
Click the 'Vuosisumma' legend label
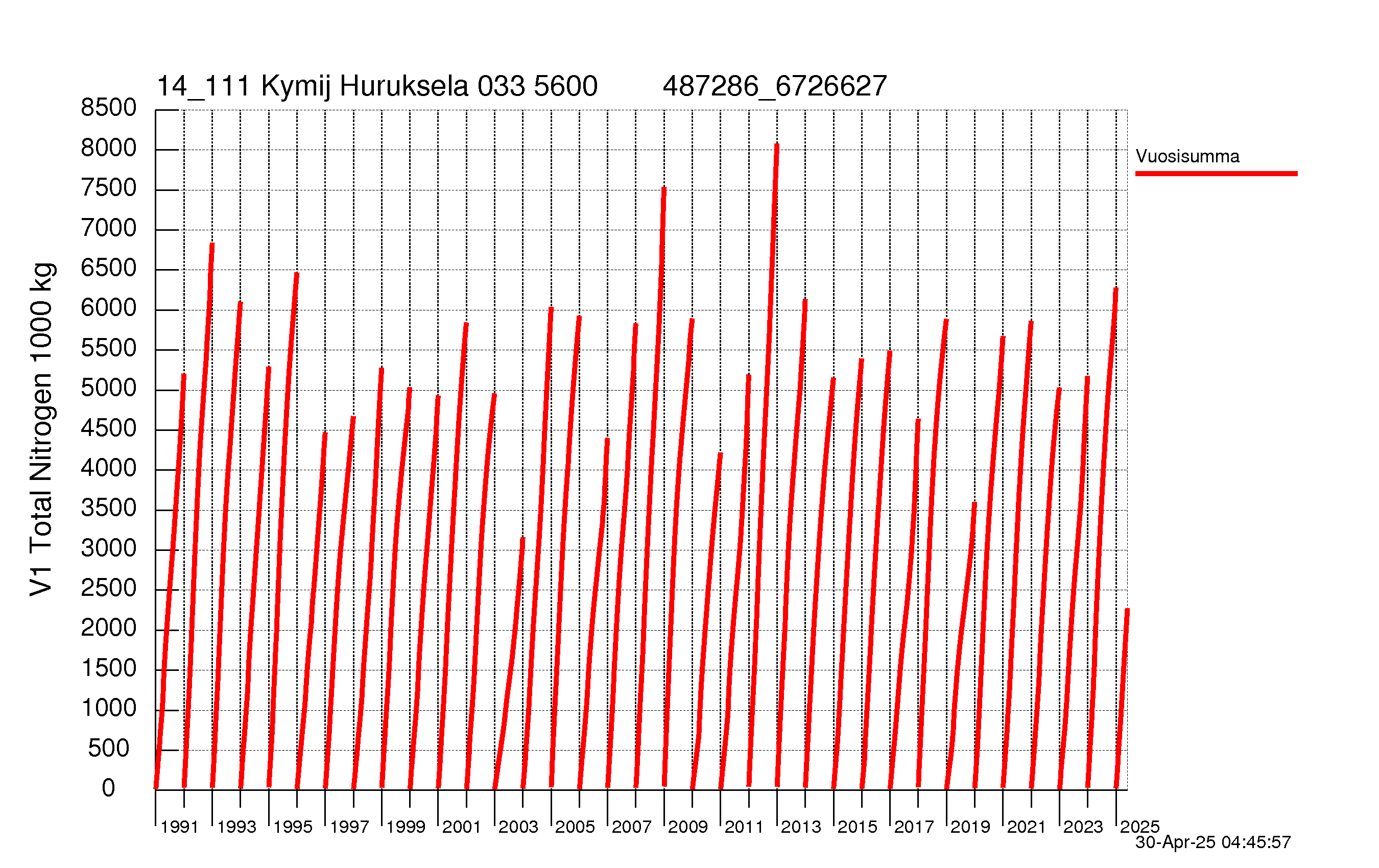pyautogui.click(x=1187, y=156)
